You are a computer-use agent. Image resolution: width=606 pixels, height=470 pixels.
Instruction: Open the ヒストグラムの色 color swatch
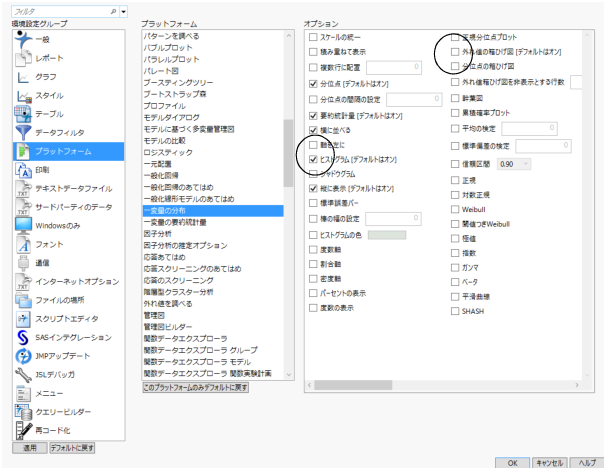(x=387, y=235)
